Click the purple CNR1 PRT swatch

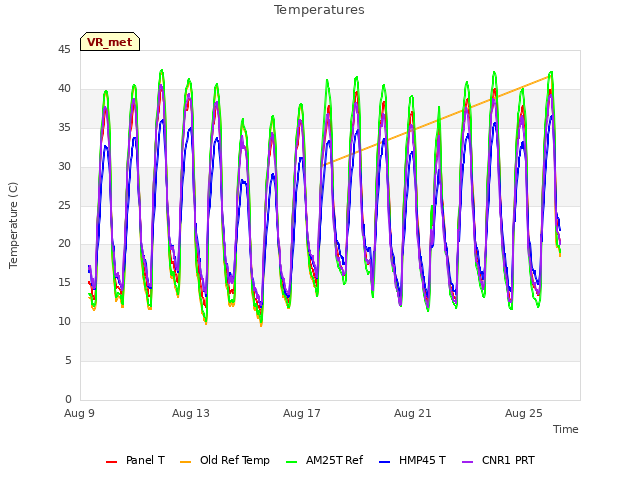467,462
